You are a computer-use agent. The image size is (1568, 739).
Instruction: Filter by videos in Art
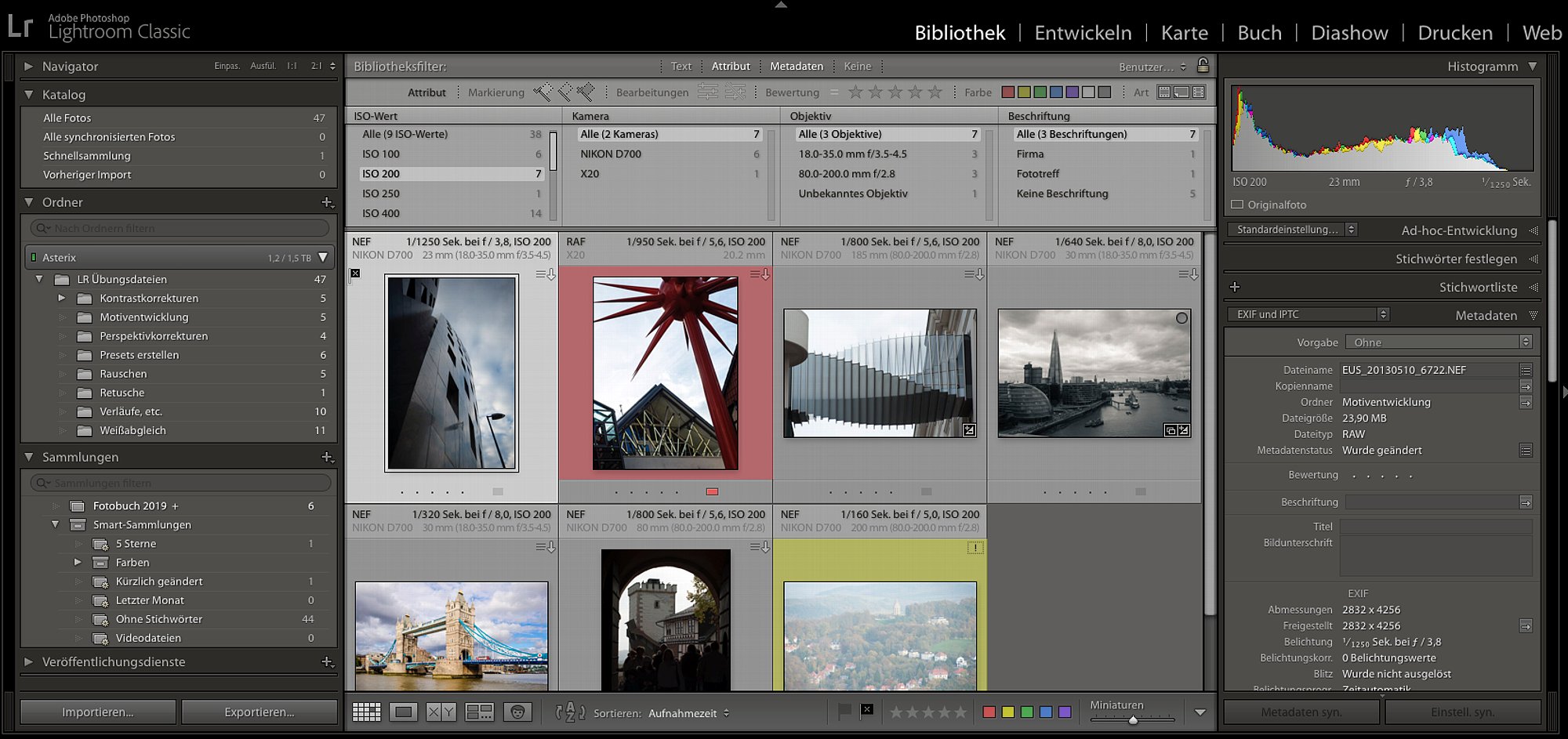coord(1199,92)
